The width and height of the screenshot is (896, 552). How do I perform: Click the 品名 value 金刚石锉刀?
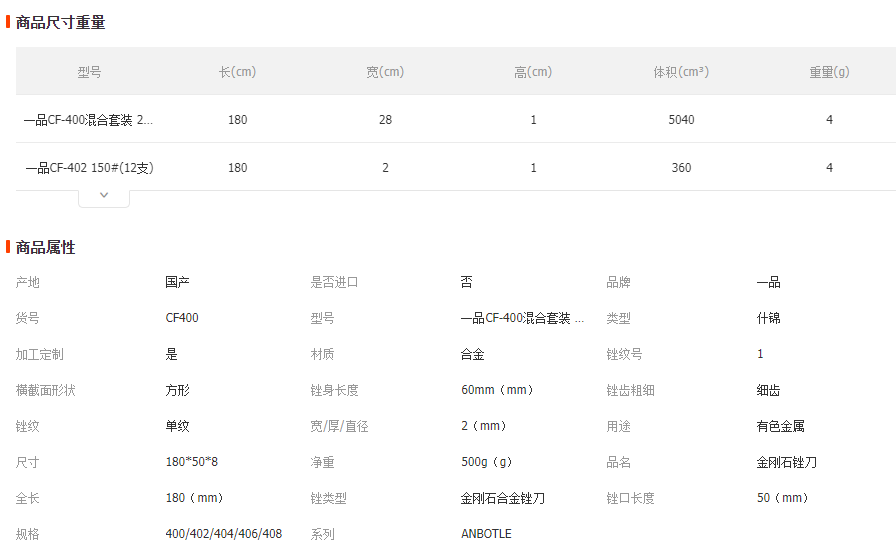pyautogui.click(x=787, y=462)
